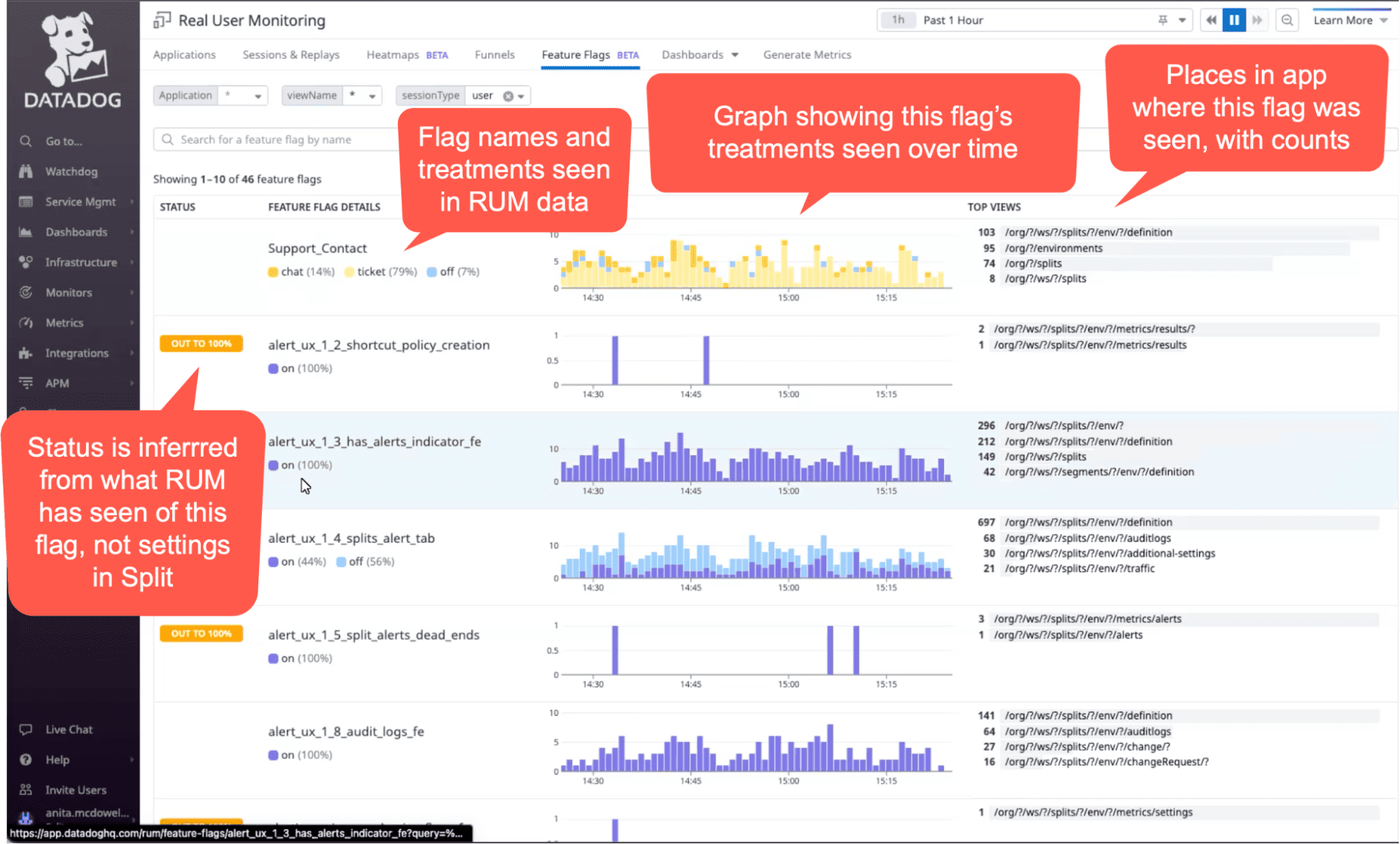Click the Generate Metrics button
Screen dimensions: 1400x844
point(807,54)
